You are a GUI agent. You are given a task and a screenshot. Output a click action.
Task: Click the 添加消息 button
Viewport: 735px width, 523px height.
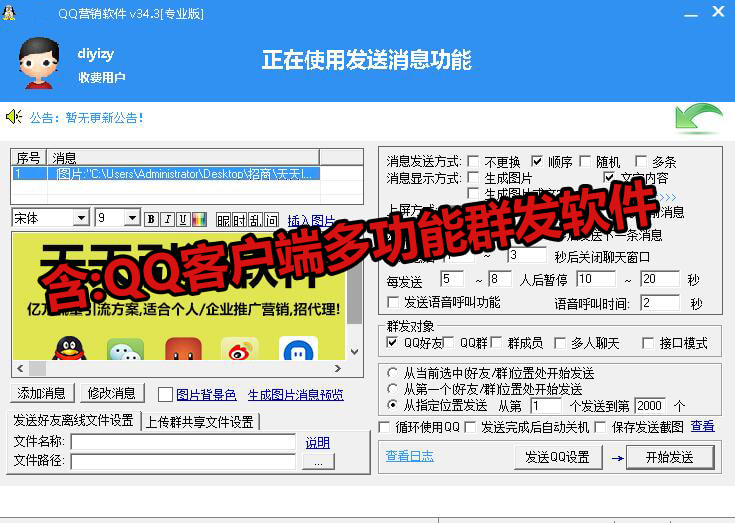(x=42, y=393)
